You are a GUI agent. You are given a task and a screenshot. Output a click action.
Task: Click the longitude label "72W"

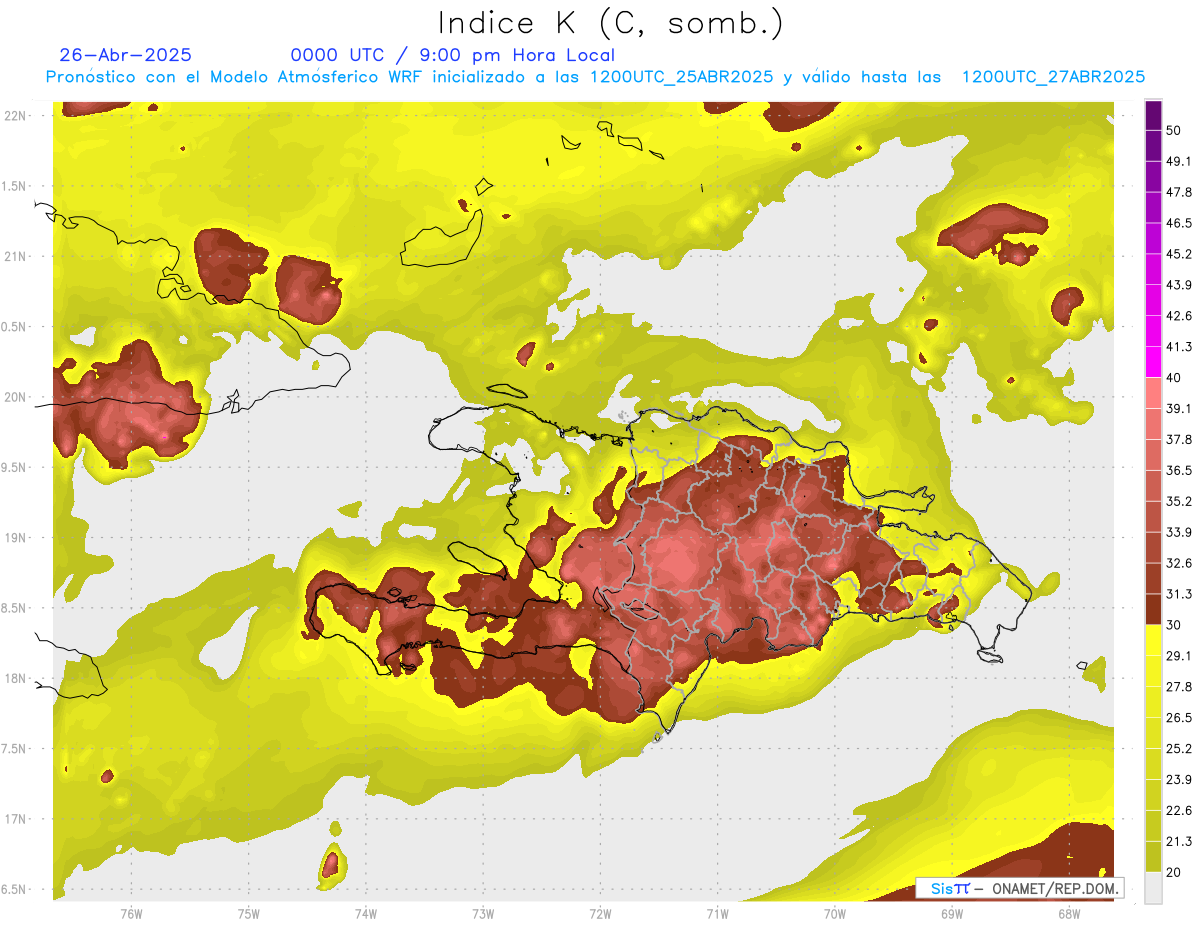600,914
